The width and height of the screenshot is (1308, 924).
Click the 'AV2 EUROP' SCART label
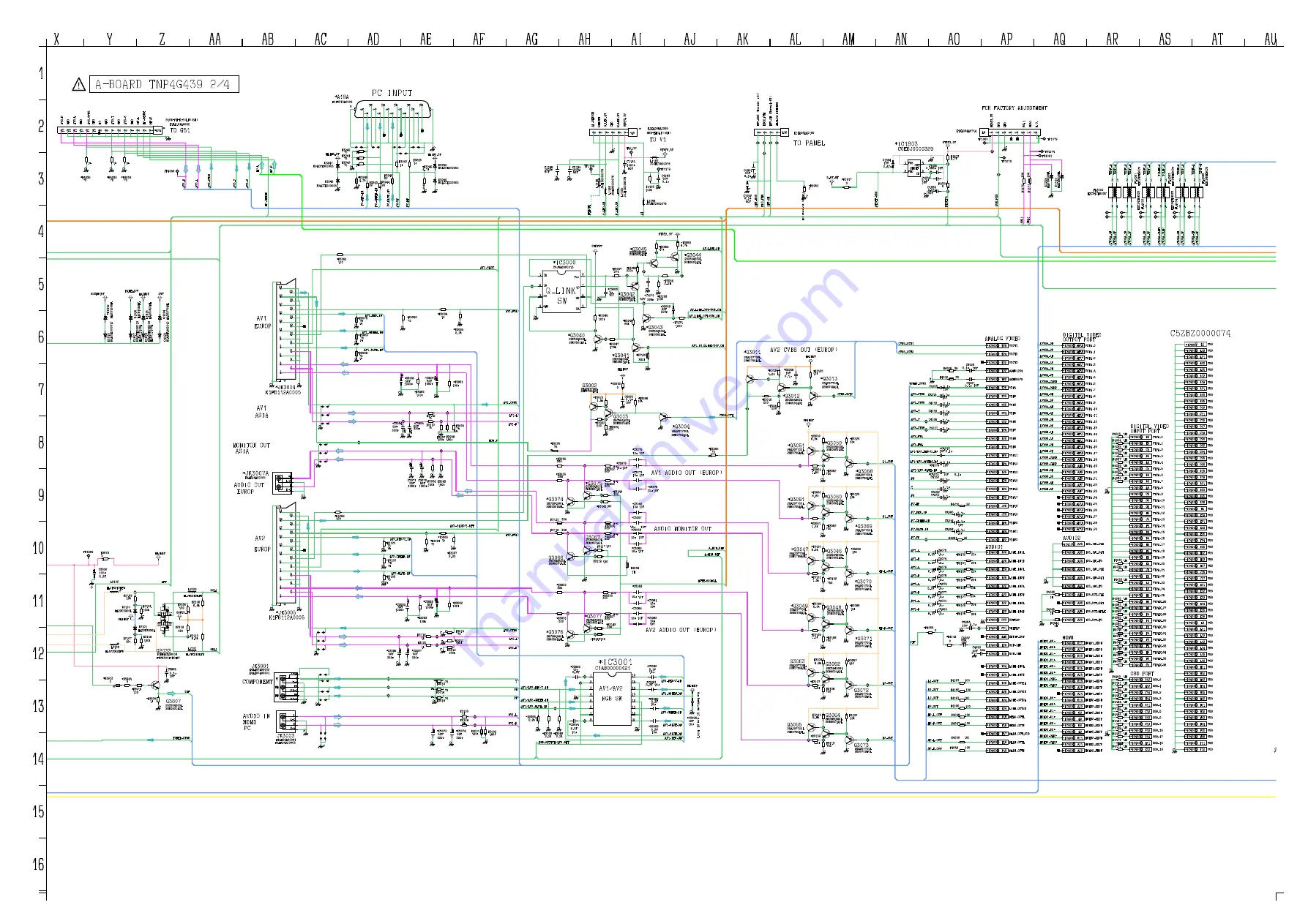(263, 544)
